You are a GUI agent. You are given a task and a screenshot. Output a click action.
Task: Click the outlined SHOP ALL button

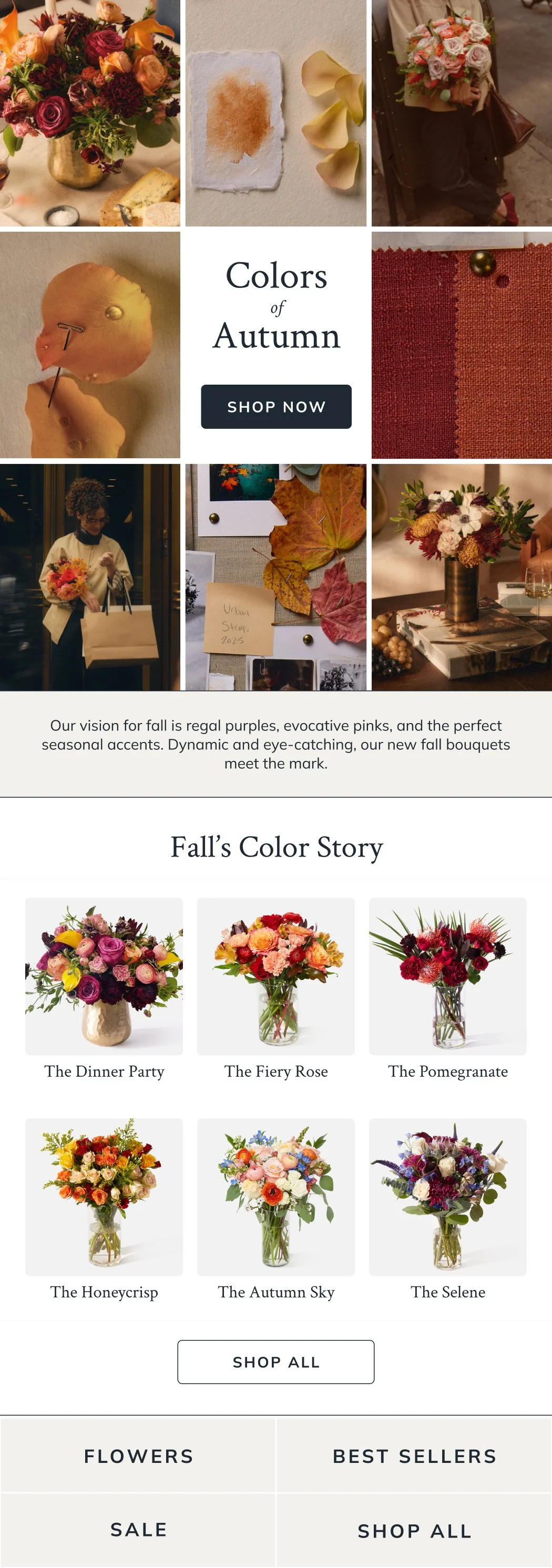click(x=276, y=1361)
